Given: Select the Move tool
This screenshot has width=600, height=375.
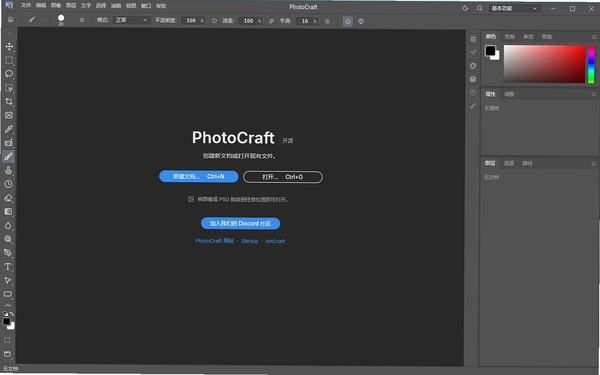Looking at the screenshot, I should (9, 46).
